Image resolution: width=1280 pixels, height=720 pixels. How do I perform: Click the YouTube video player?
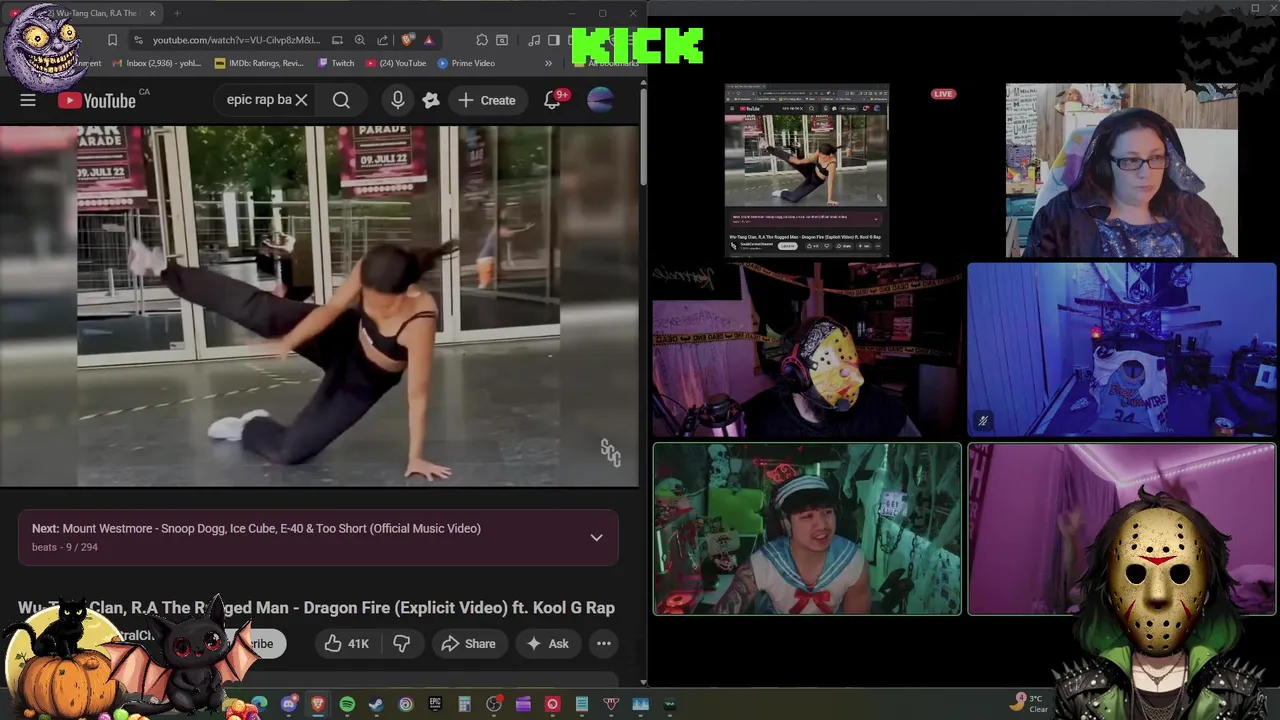(319, 306)
